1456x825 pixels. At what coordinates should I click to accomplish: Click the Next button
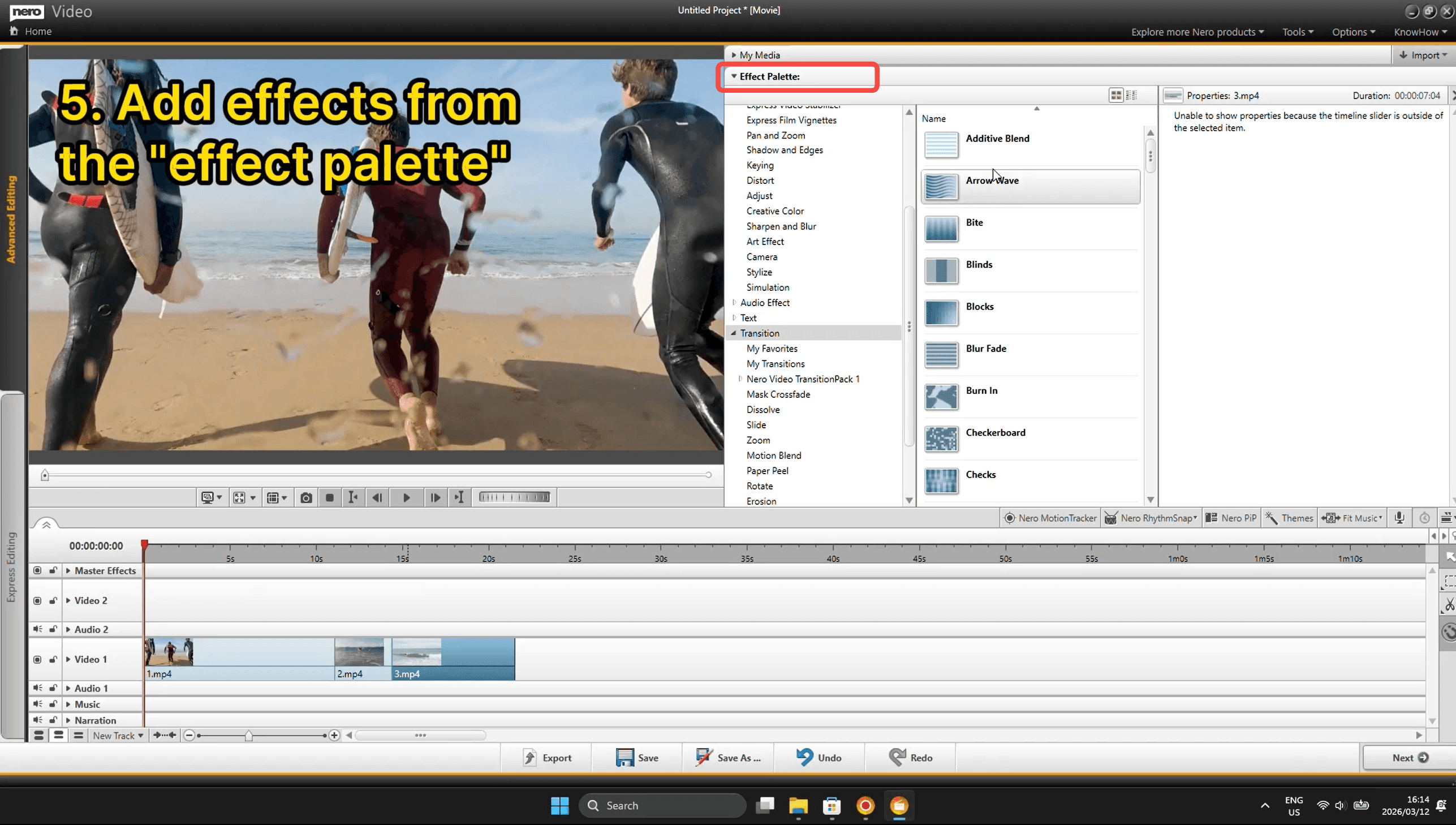[1409, 758]
